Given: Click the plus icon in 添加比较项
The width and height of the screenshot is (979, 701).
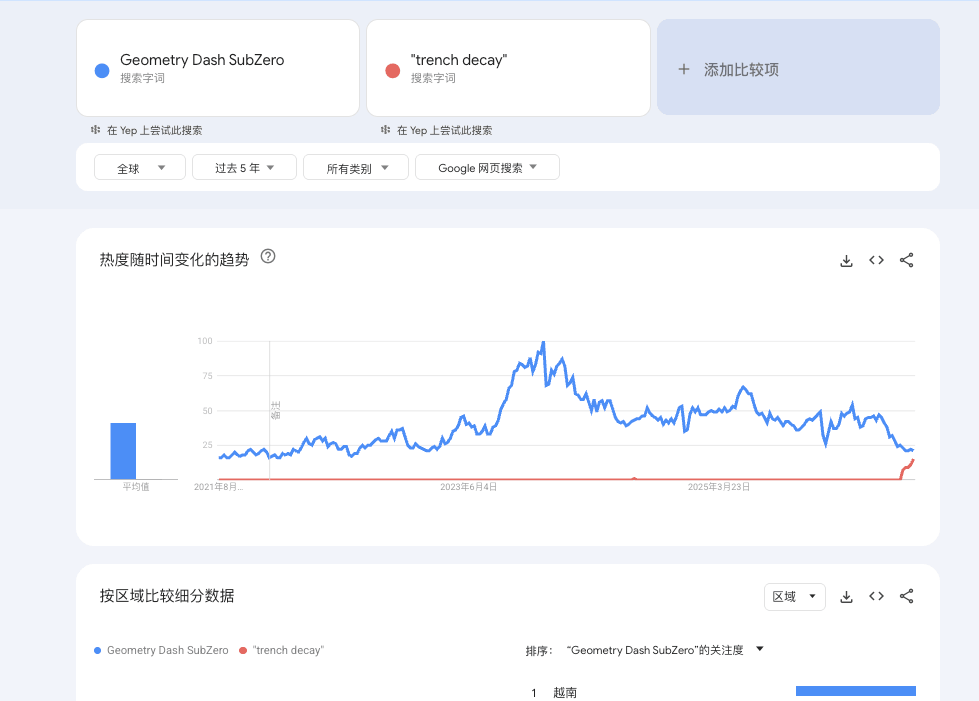Looking at the screenshot, I should coord(684,69).
